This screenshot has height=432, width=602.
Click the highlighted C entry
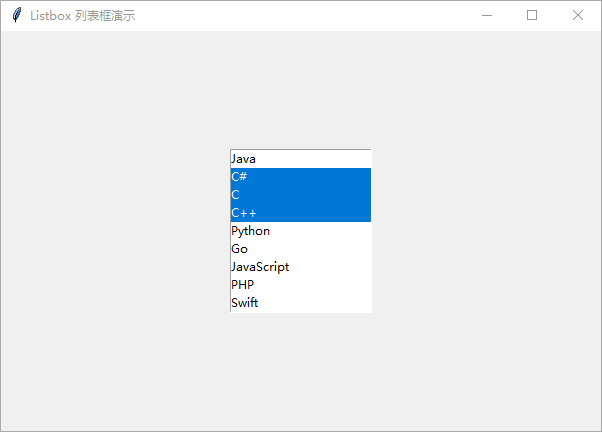click(x=301, y=195)
